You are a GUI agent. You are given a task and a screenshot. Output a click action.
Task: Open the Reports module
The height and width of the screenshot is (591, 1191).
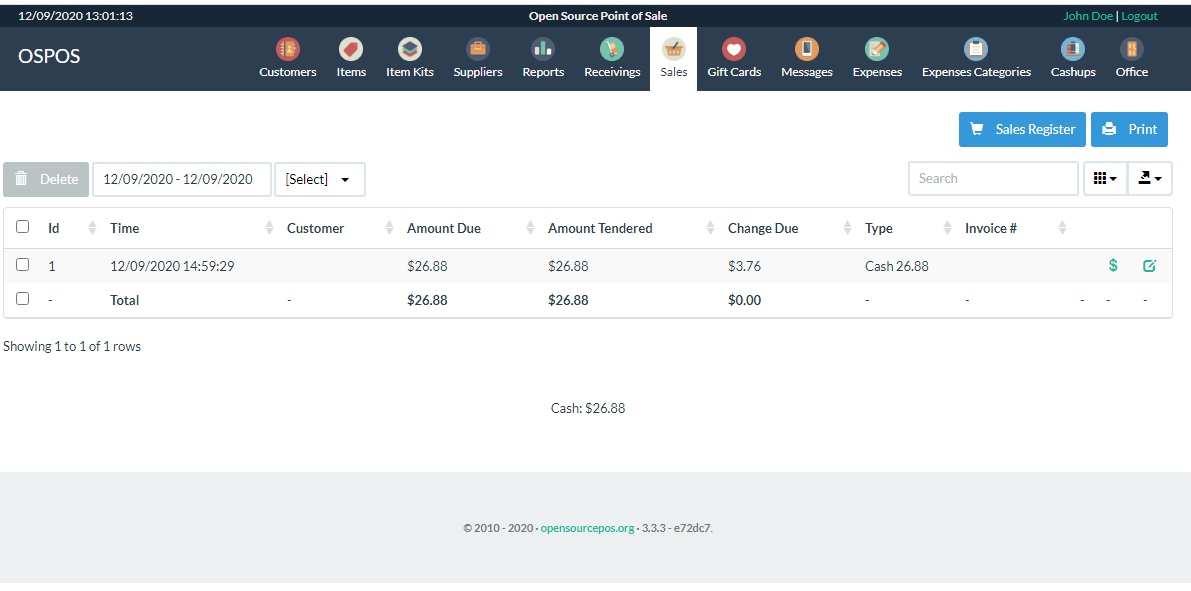pyautogui.click(x=543, y=58)
